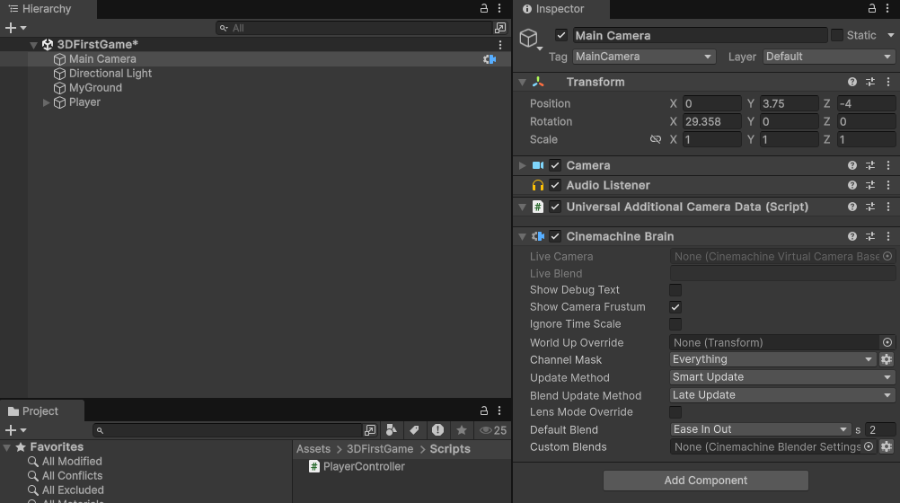Open Camera component presets
This screenshot has height=503, width=900.
pos(870,165)
